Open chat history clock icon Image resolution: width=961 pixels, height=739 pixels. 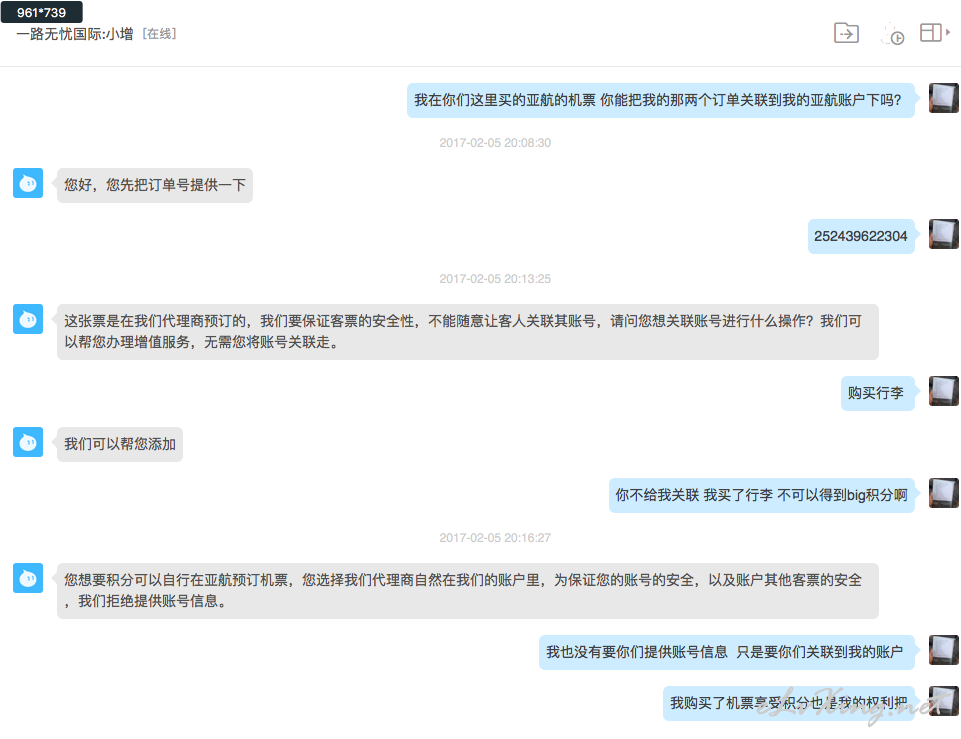[x=892, y=34]
